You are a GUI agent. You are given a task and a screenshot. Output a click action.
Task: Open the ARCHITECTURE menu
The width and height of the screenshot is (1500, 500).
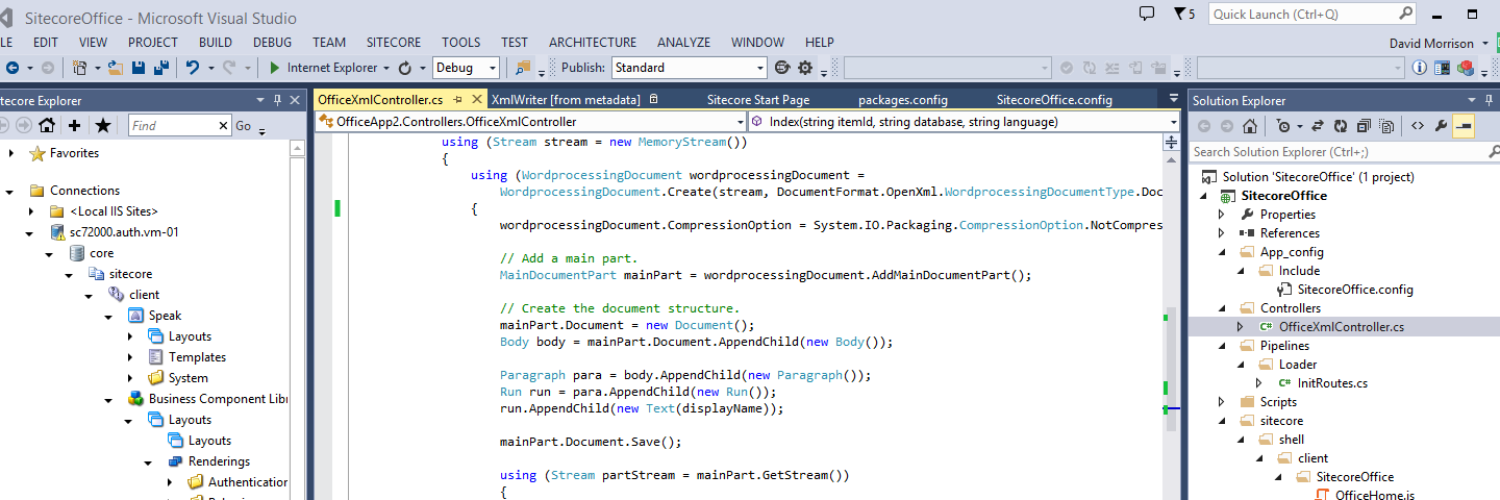point(592,42)
